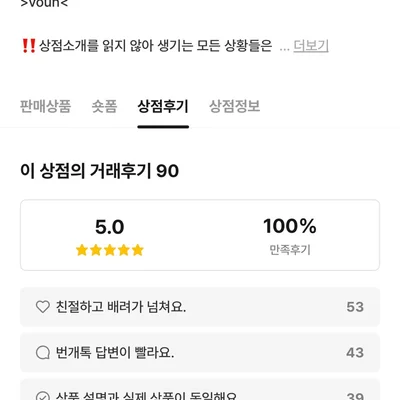Tap the heart icon beside 친절하고 배려가 넘쳐요
Screen dimensions: 400x400
pos(43,307)
